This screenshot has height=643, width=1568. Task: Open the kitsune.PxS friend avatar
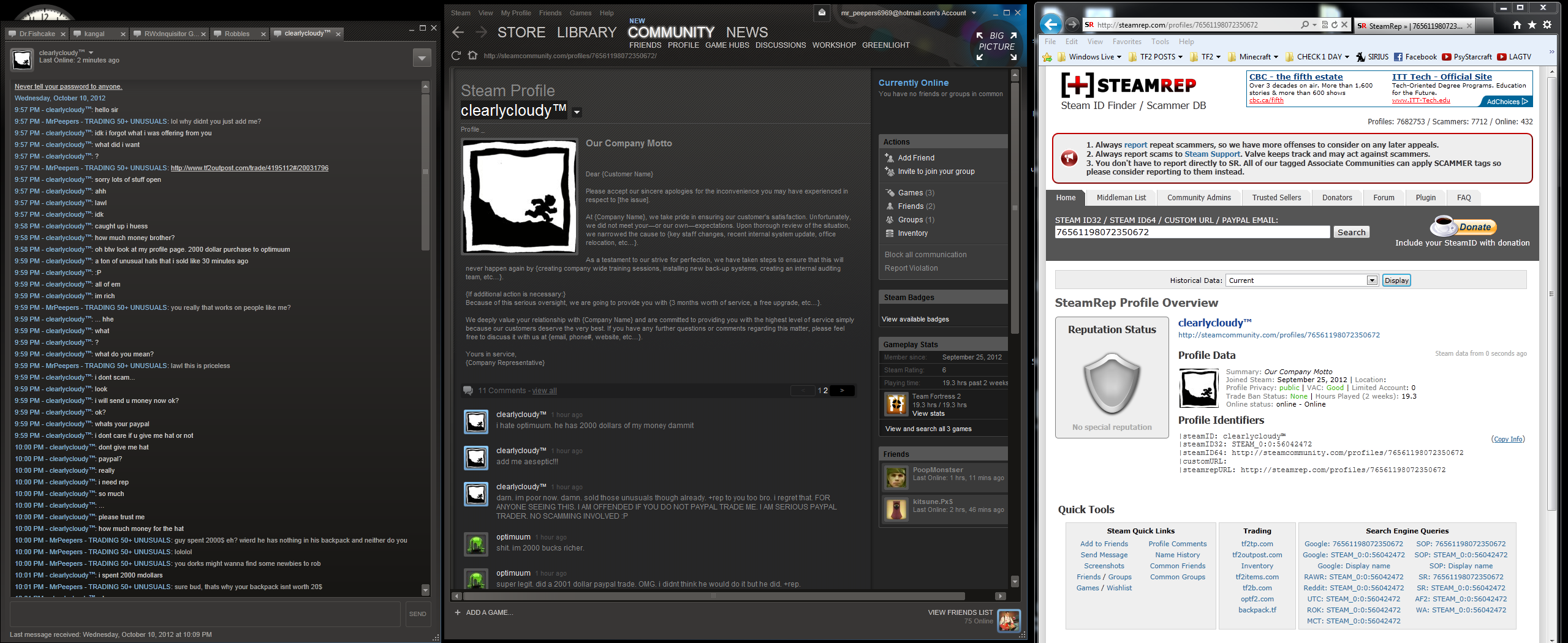pos(896,509)
